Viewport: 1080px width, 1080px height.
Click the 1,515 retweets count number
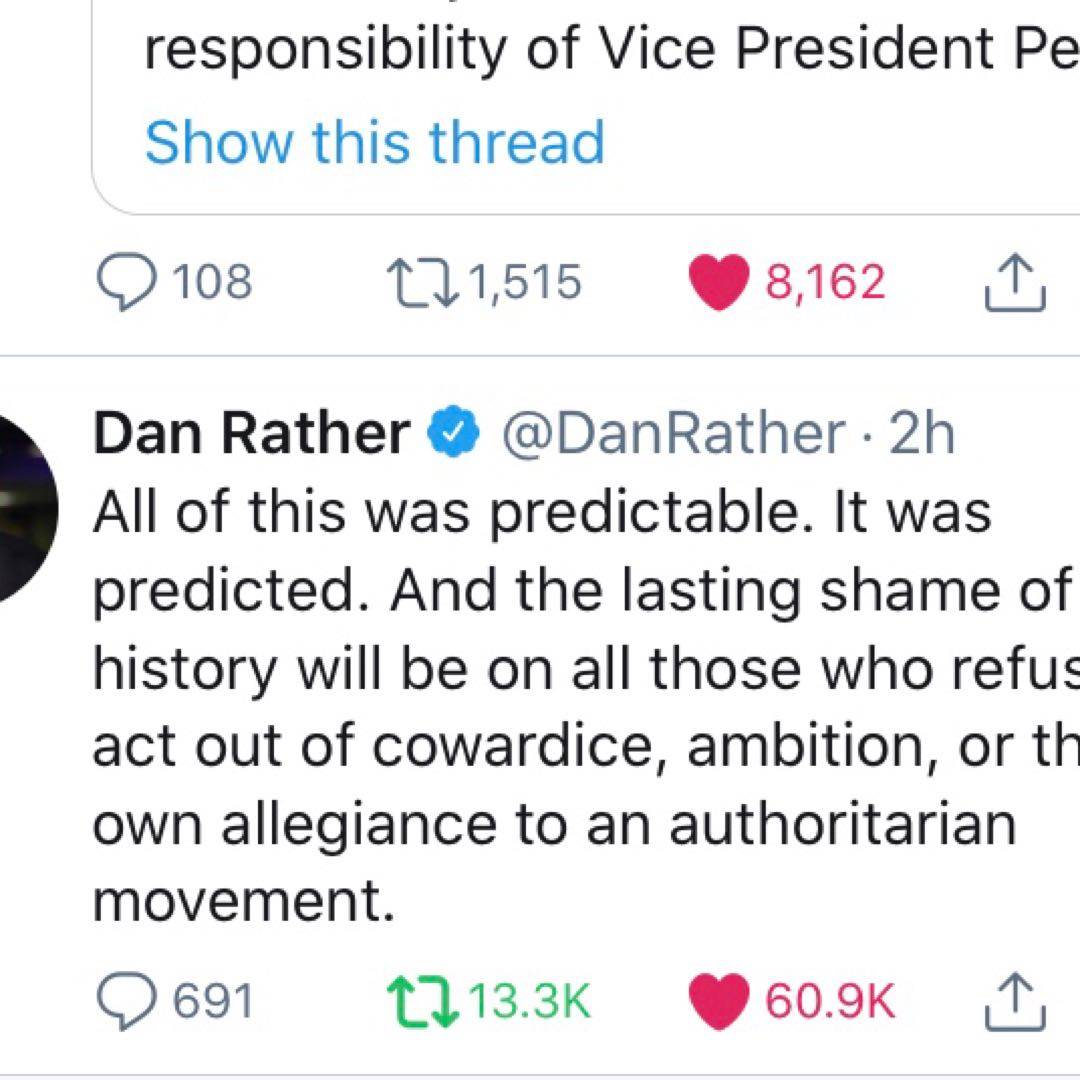click(523, 283)
